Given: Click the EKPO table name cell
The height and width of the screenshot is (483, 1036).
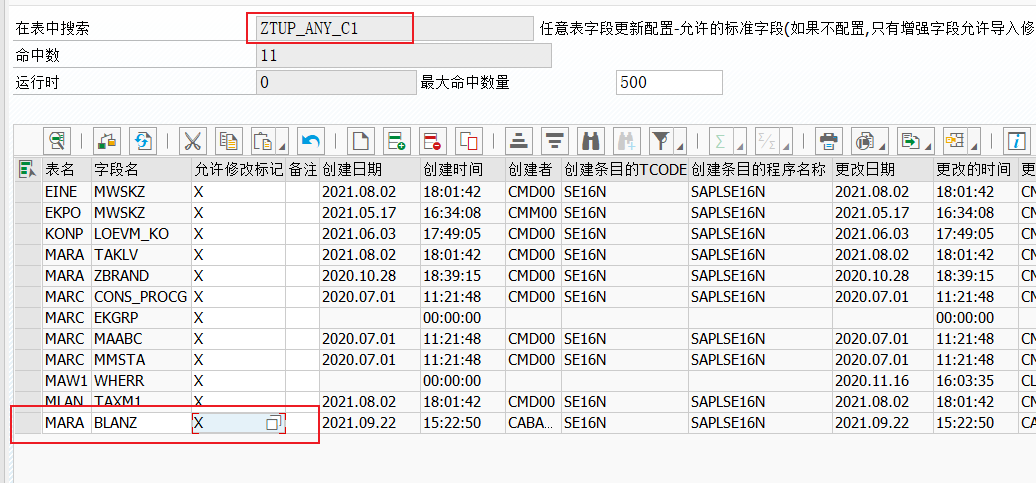Looking at the screenshot, I should coord(67,213).
